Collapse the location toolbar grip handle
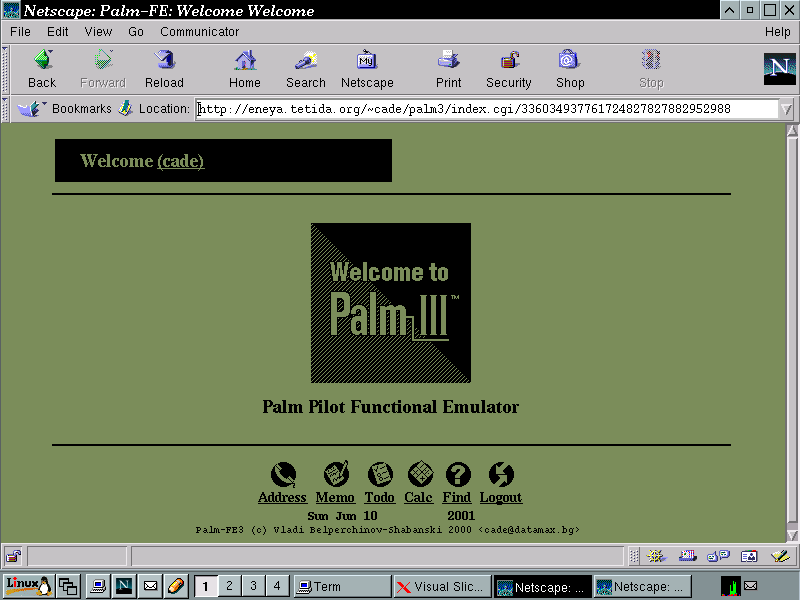800x600 pixels. pos(5,109)
